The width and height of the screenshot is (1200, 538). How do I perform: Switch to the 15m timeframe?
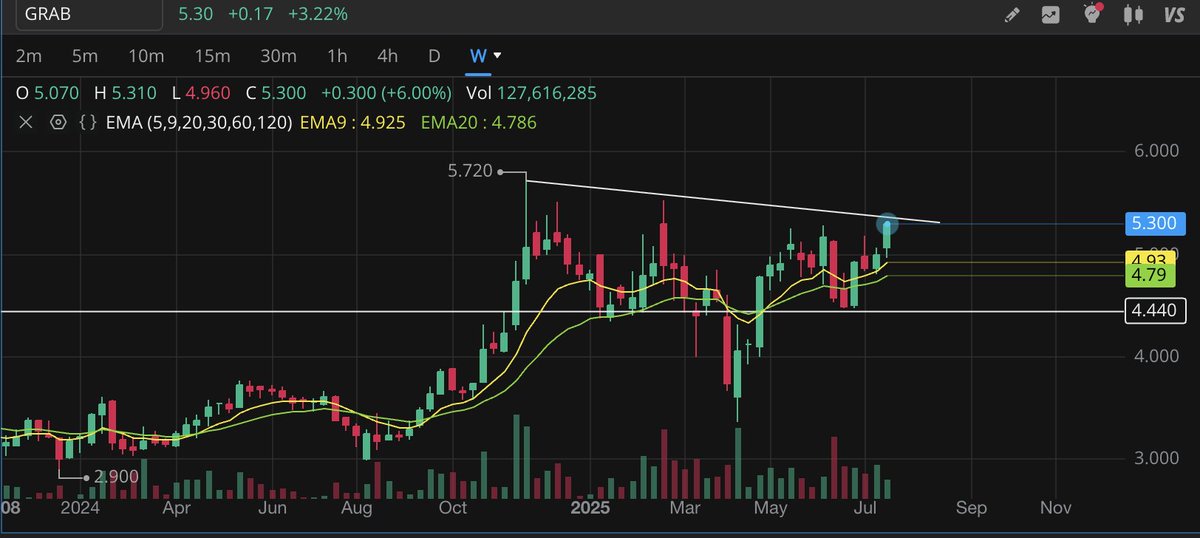212,55
